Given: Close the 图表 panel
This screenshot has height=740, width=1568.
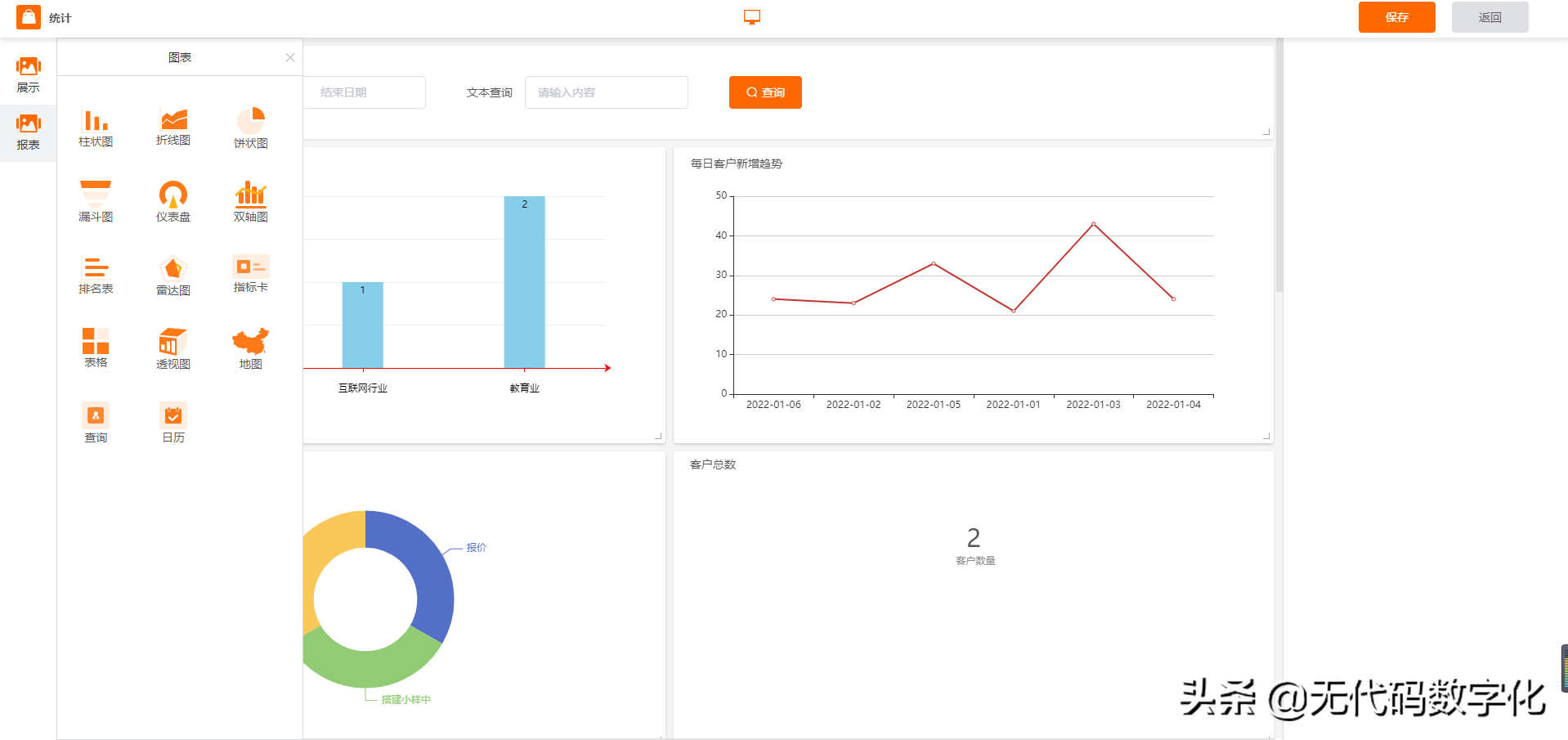Looking at the screenshot, I should pyautogui.click(x=290, y=57).
